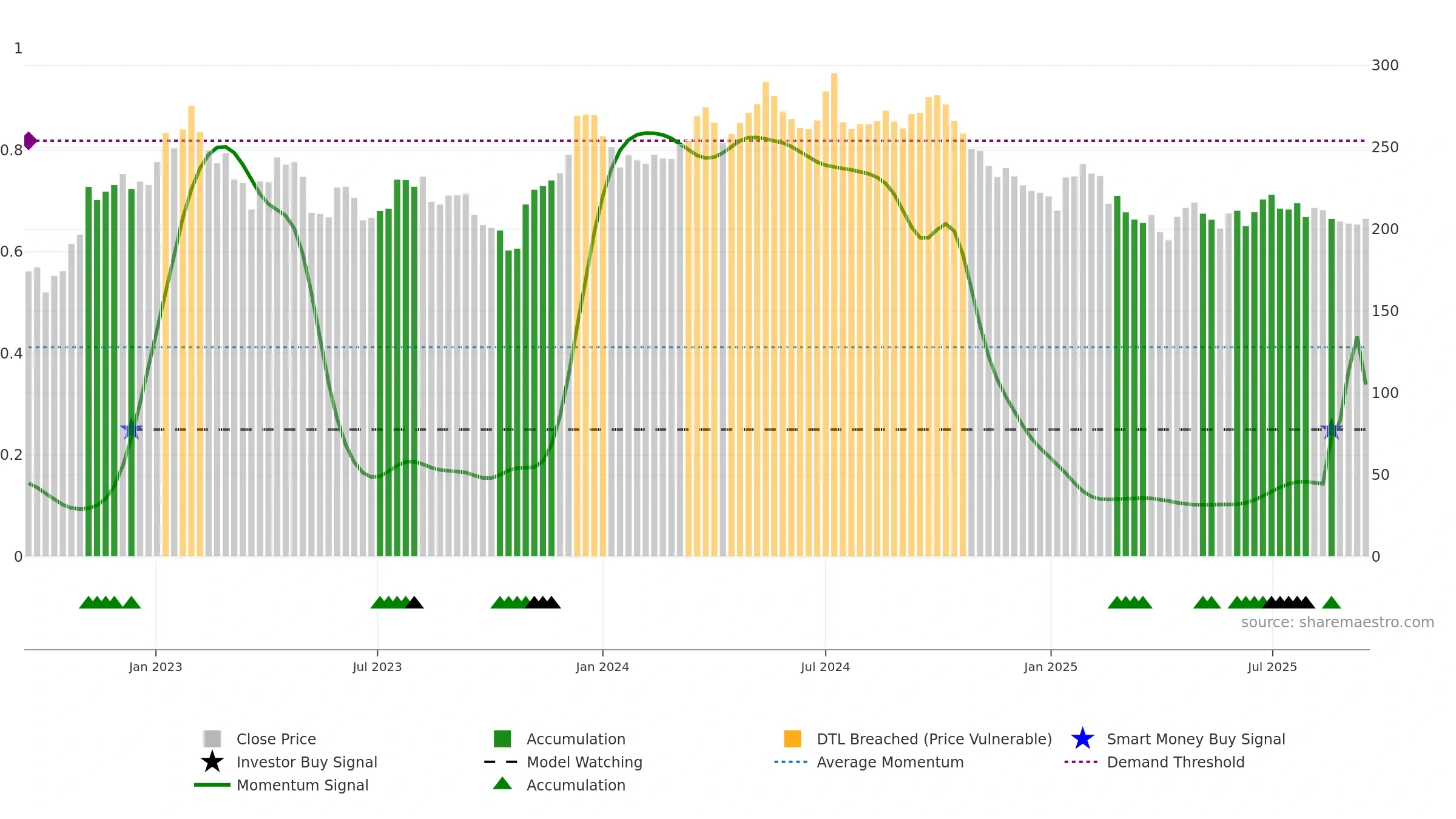This screenshot has width=1456, height=819.
Task: Click the blue star marker near Jan 2023
Action: 132,430
